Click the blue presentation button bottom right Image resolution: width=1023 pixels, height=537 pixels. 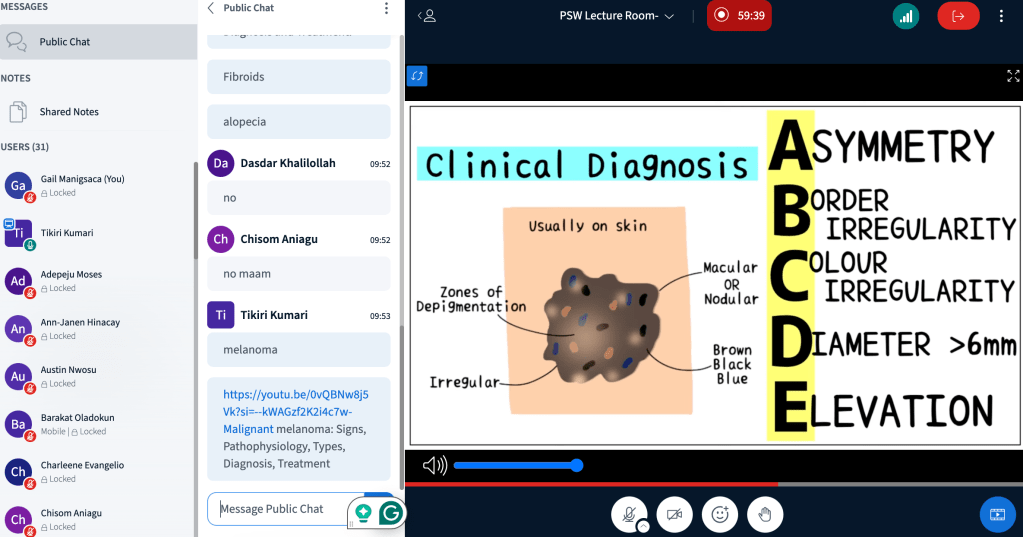coord(997,514)
